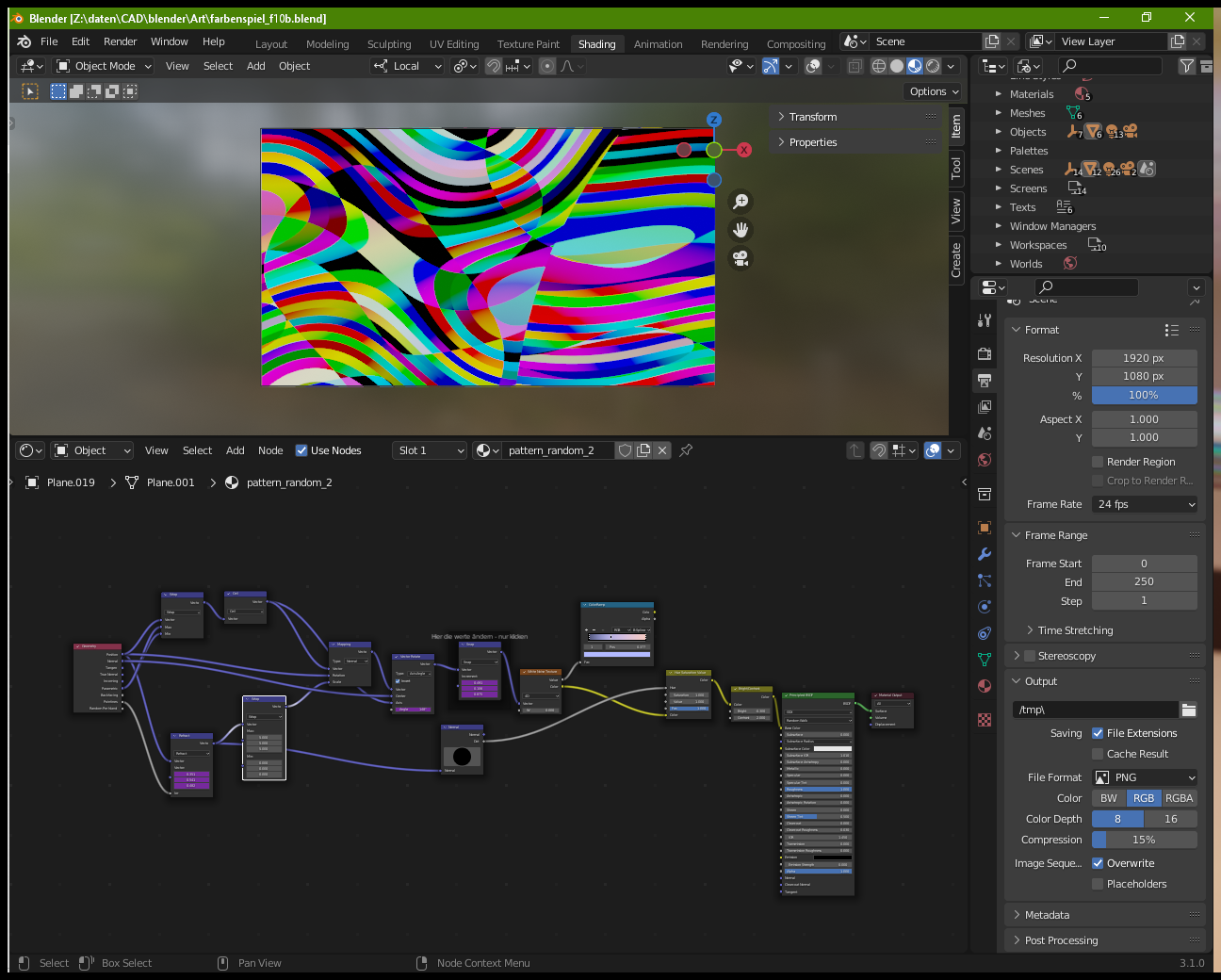Viewport: 1221px width, 980px height.
Task: Enable wireframe viewport shading
Action: point(878,66)
